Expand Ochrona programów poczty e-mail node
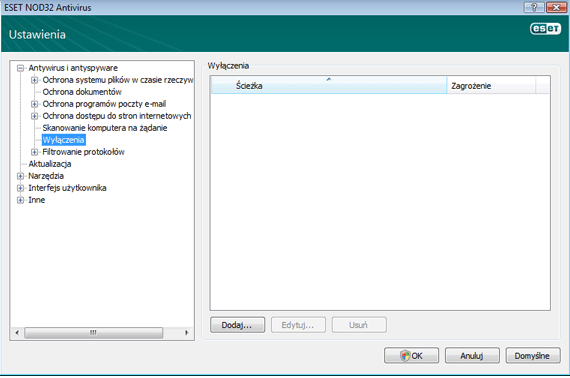This screenshot has height=378, width=570. [35, 104]
